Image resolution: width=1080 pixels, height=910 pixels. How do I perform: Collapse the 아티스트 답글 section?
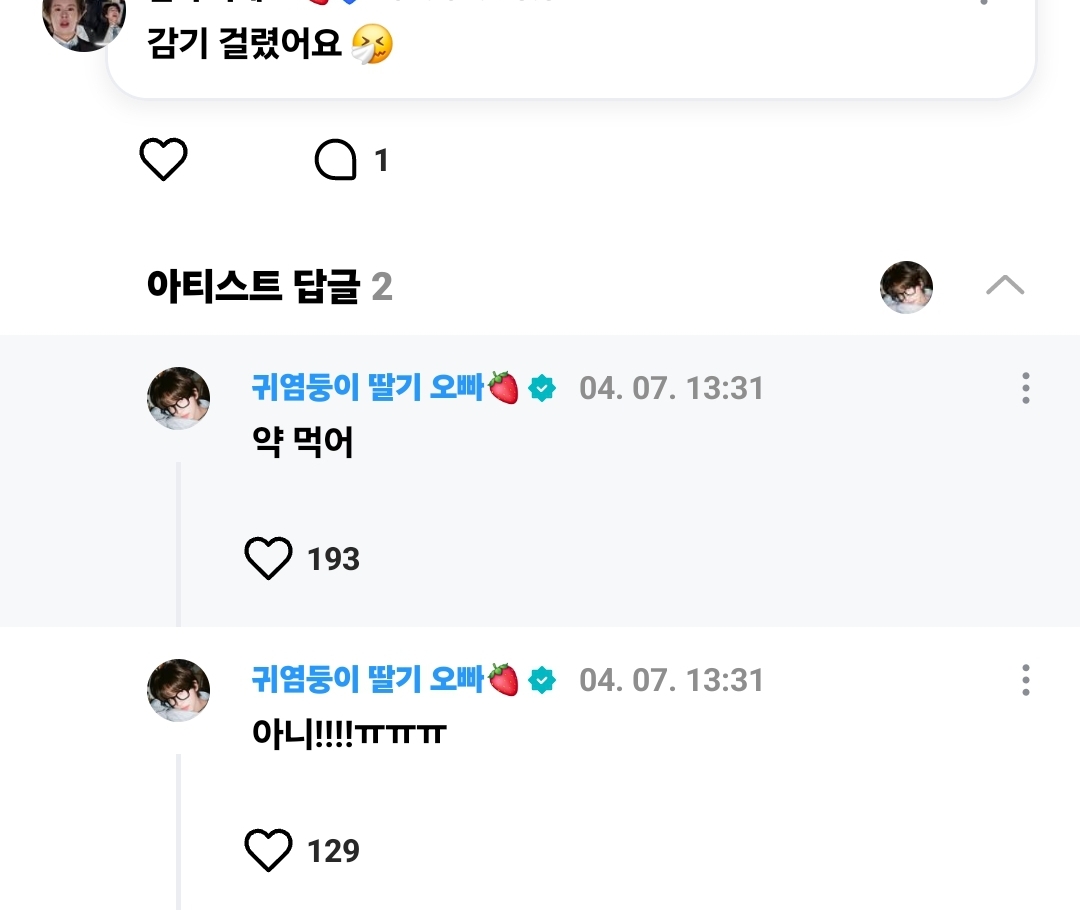point(1004,286)
